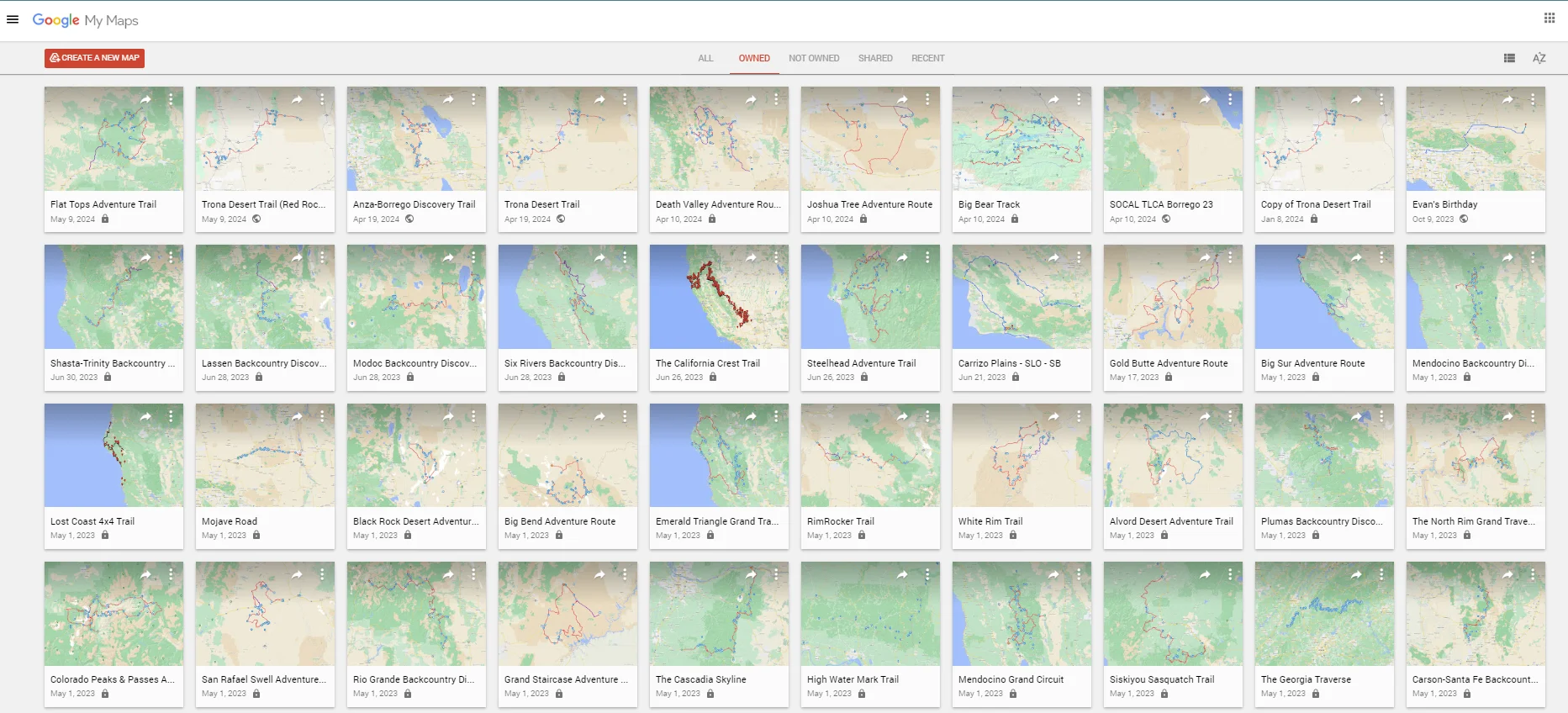Select the SHARED tab

point(874,58)
